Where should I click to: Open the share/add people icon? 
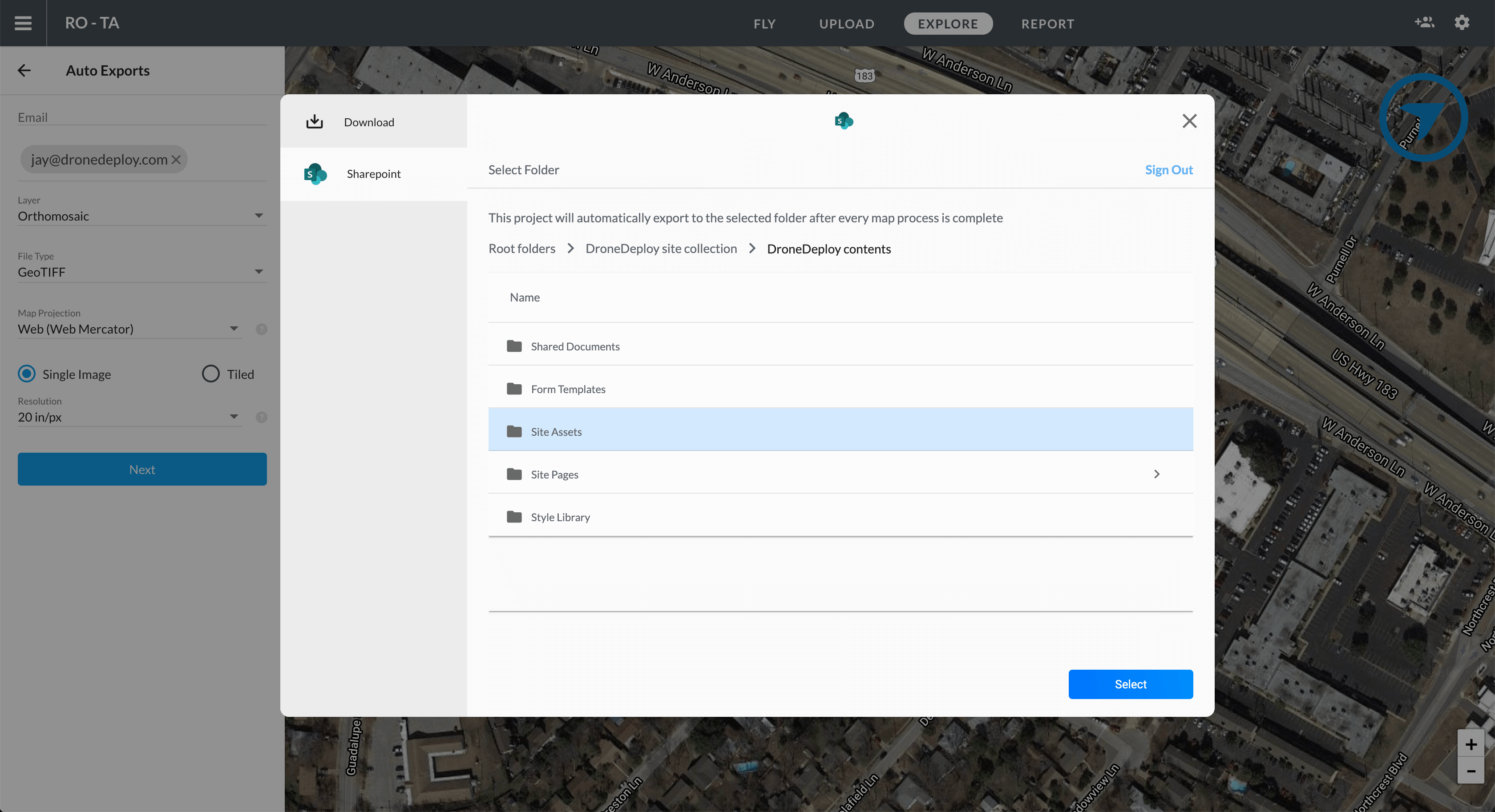pos(1424,23)
